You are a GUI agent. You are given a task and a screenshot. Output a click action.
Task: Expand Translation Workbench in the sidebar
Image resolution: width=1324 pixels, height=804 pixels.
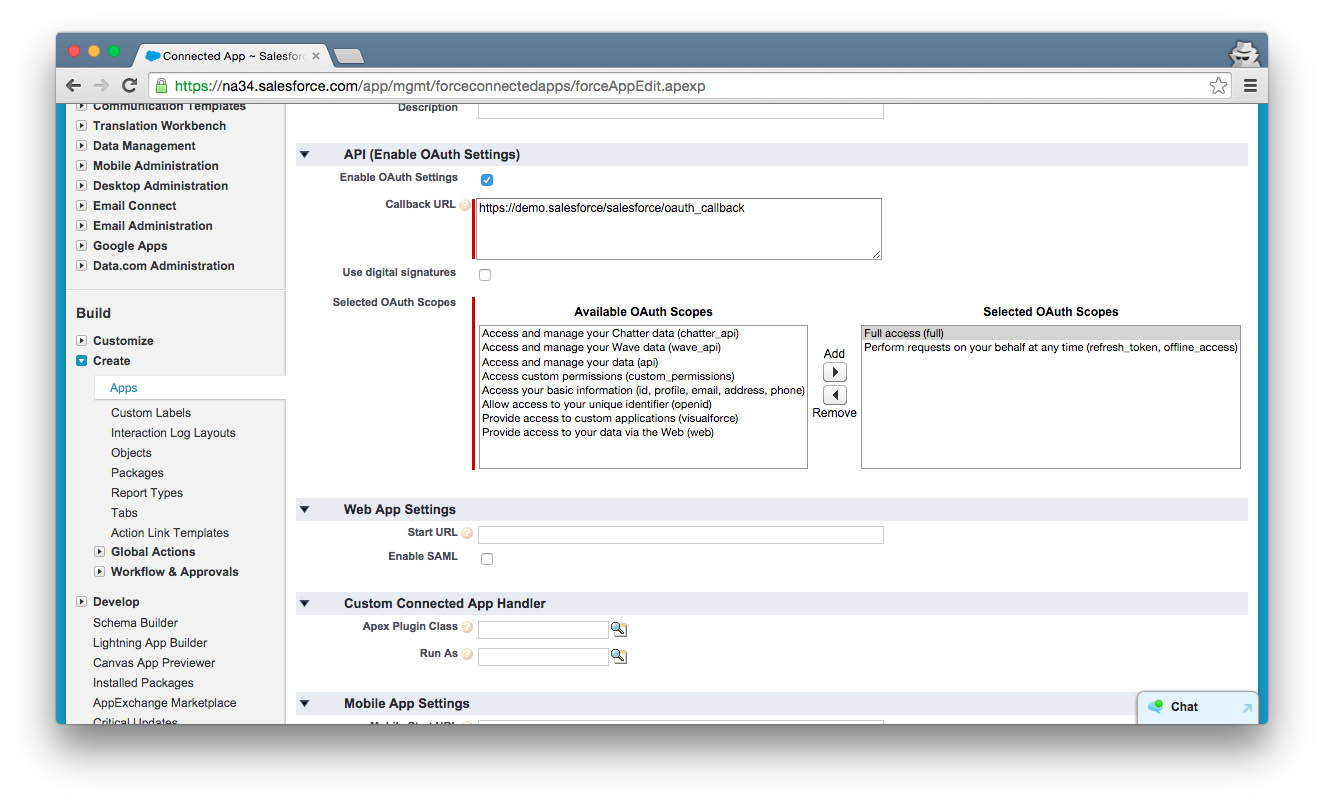[x=82, y=126]
